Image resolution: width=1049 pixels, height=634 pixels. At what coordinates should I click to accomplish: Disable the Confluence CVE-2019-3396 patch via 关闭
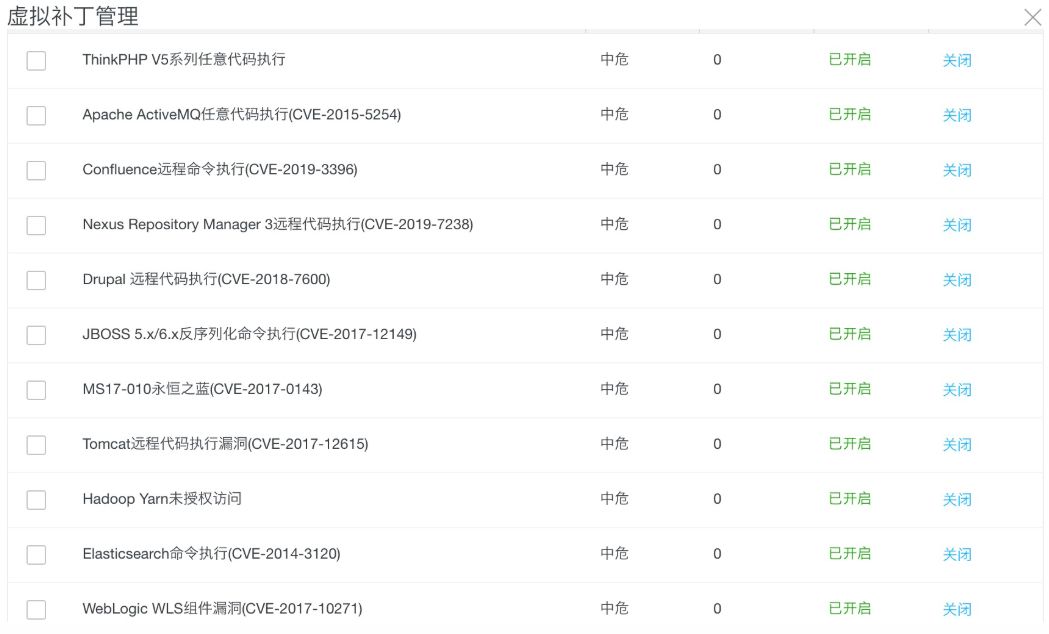pos(957,170)
